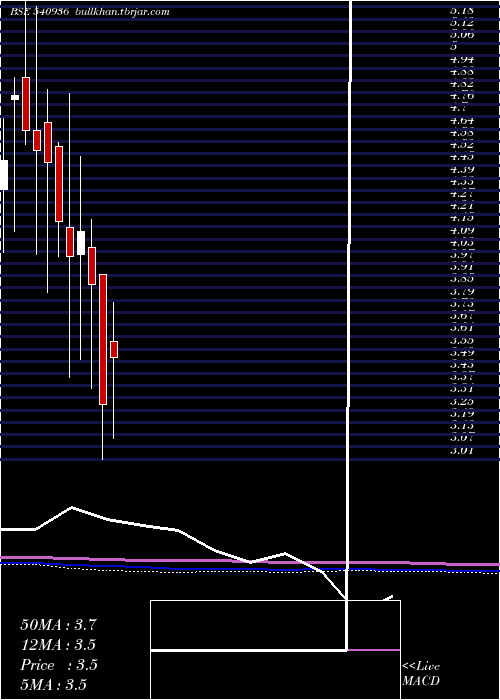Viewport: 500px width, 700px height.
Task: Click the "BSE 540936 bullkhan.tbrjar.com" chart title
Action: point(90,12)
